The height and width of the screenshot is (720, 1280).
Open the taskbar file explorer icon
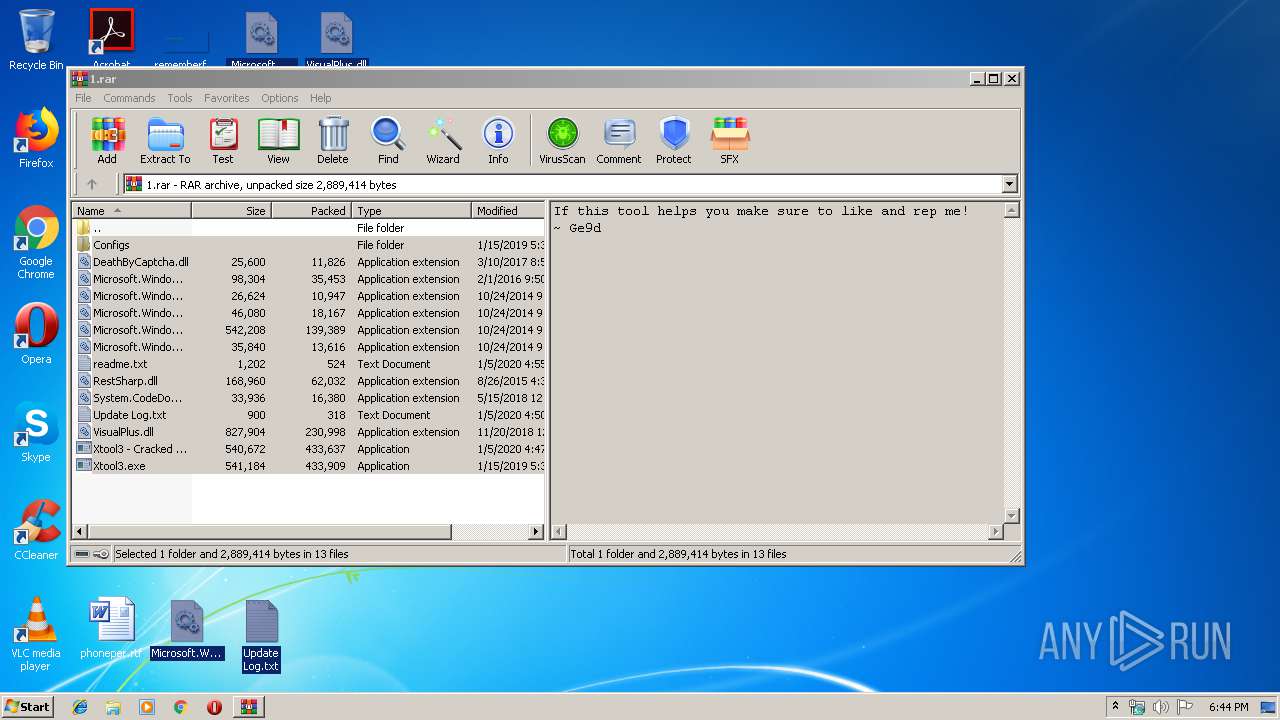[113, 707]
